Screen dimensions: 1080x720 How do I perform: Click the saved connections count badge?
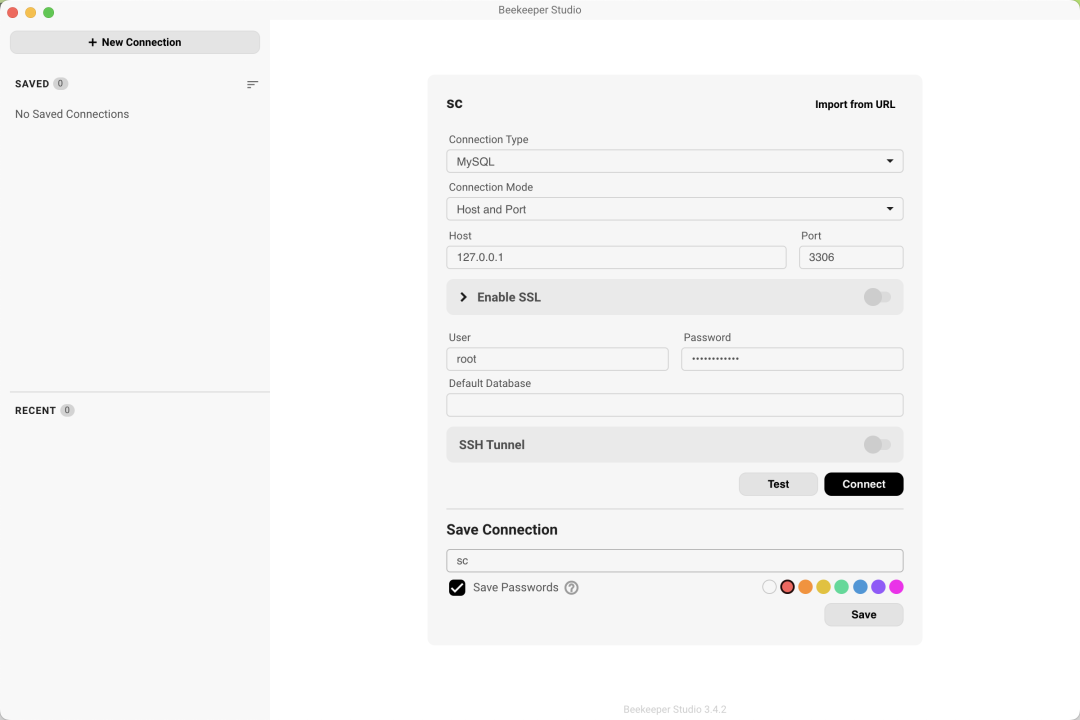61,83
